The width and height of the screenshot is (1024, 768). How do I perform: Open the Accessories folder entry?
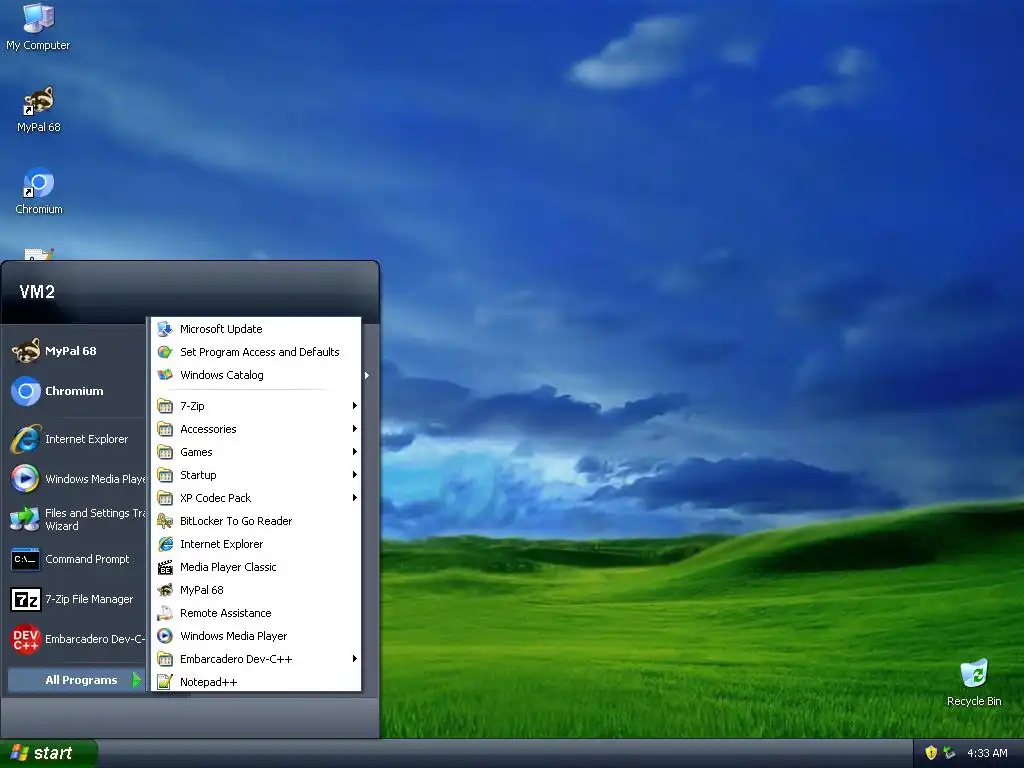click(x=256, y=429)
